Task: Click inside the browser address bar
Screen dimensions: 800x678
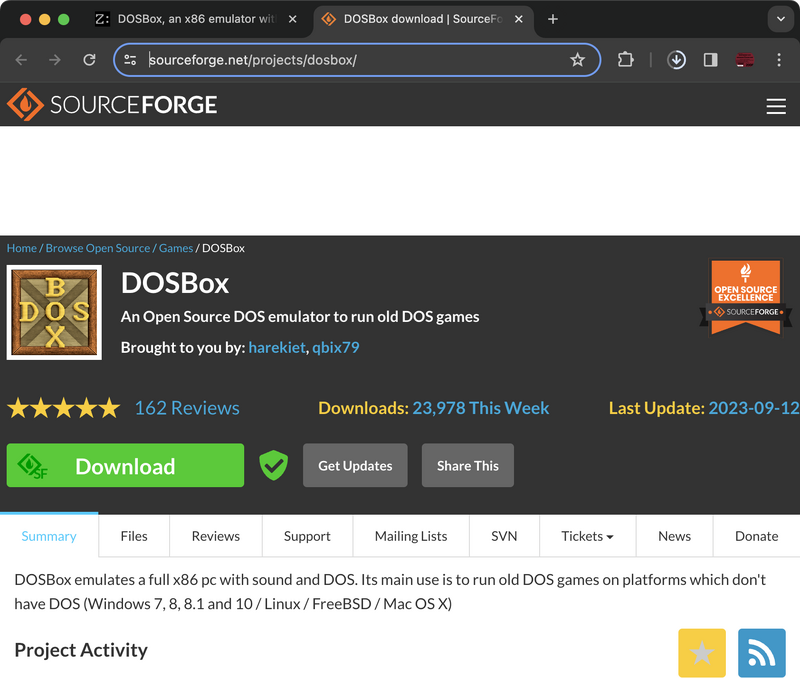Action: click(300, 60)
